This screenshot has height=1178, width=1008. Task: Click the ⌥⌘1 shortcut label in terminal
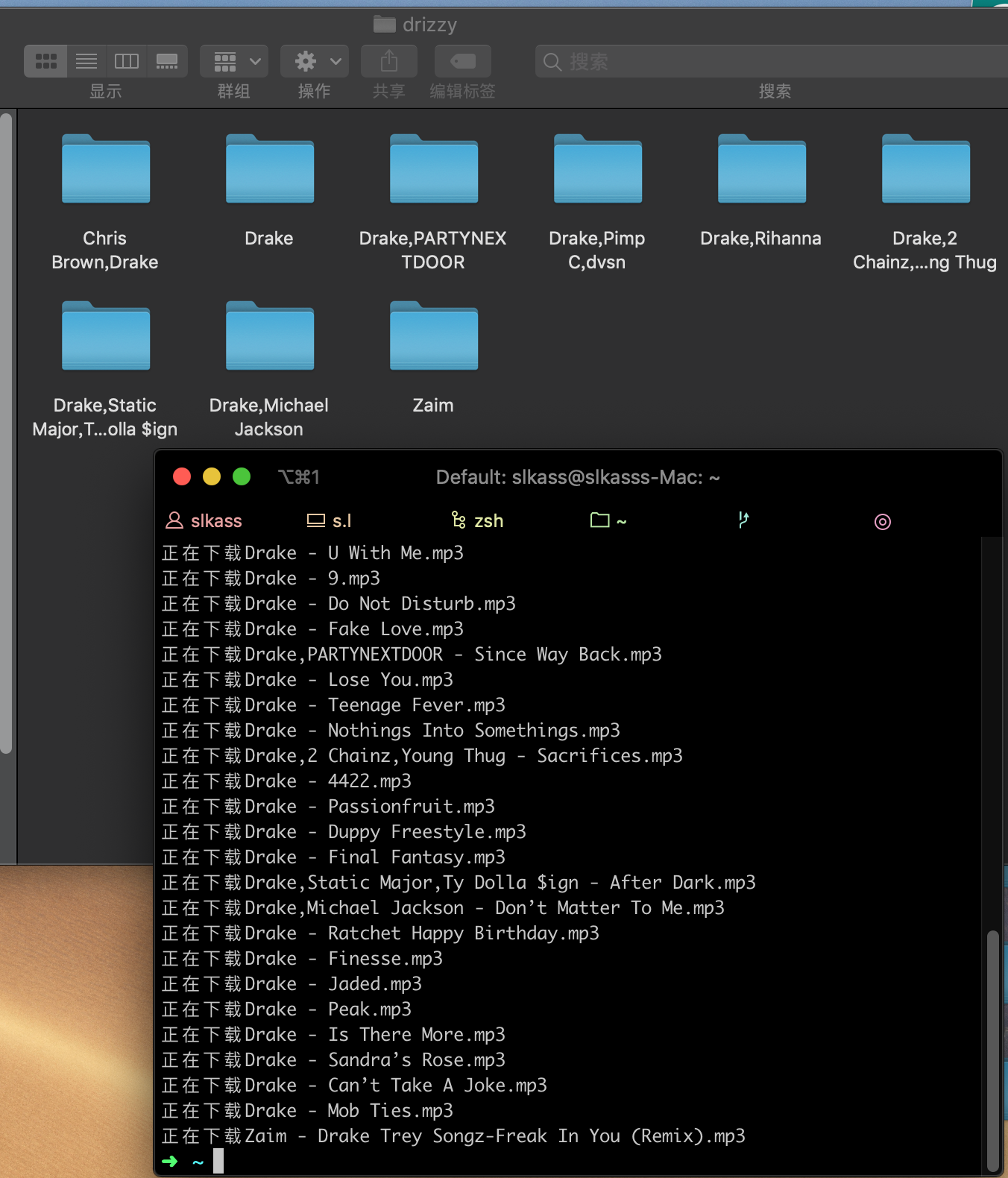click(299, 477)
